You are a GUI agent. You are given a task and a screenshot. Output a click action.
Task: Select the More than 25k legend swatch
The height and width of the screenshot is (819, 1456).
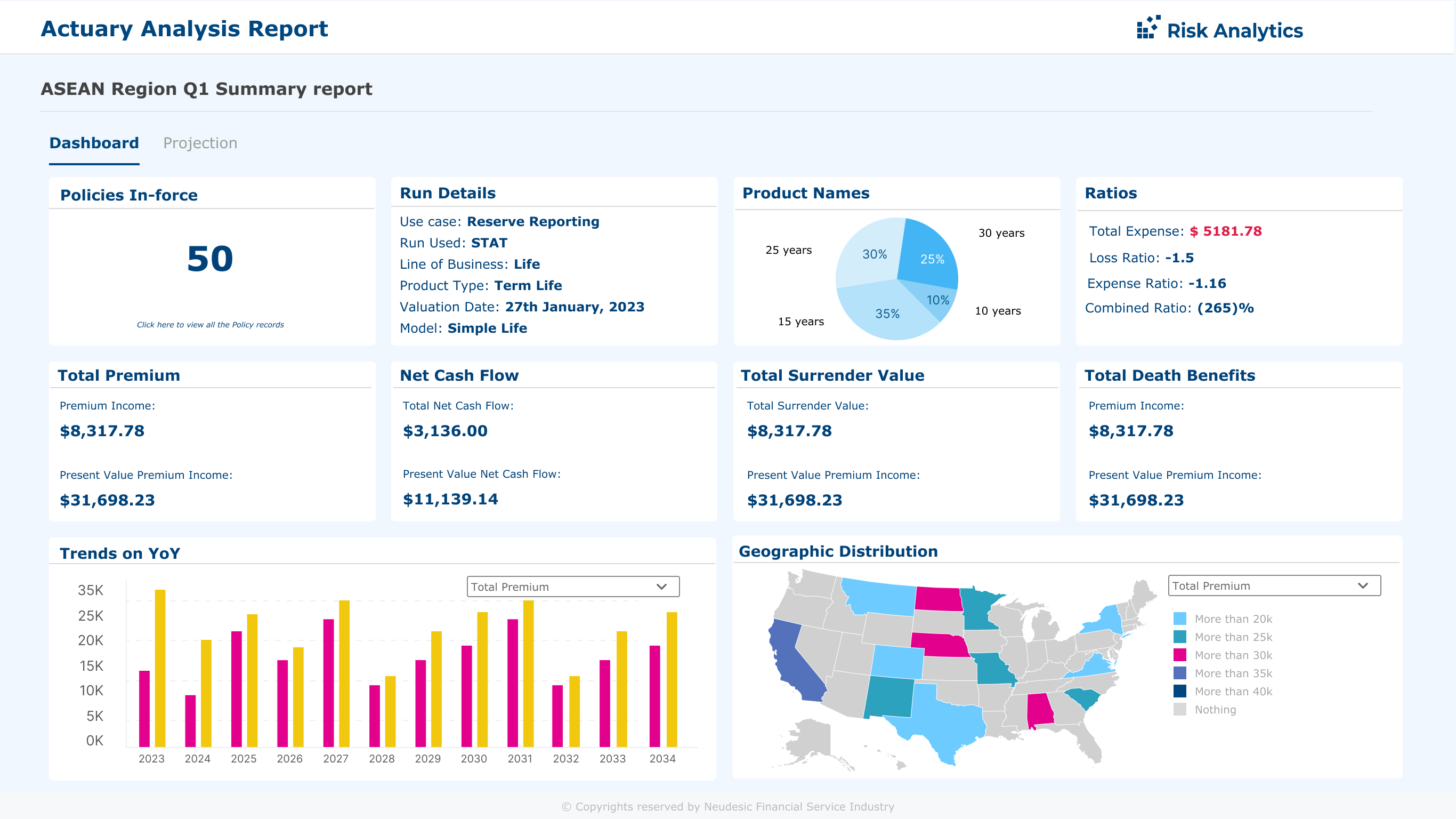[x=1179, y=637]
